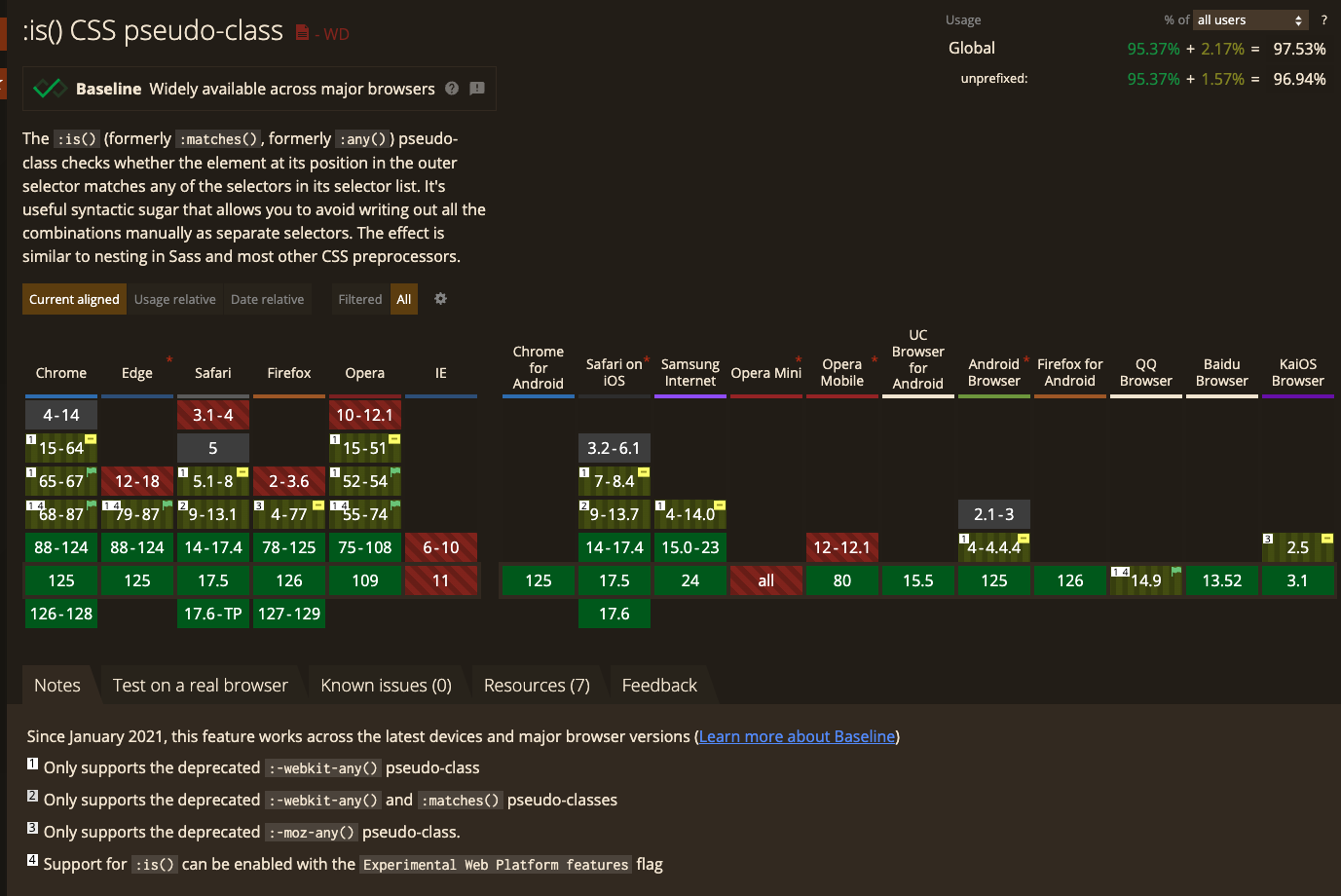This screenshot has height=896, width=1341.
Task: Click the Baseline feedback speech bubble icon
Action: point(477,88)
